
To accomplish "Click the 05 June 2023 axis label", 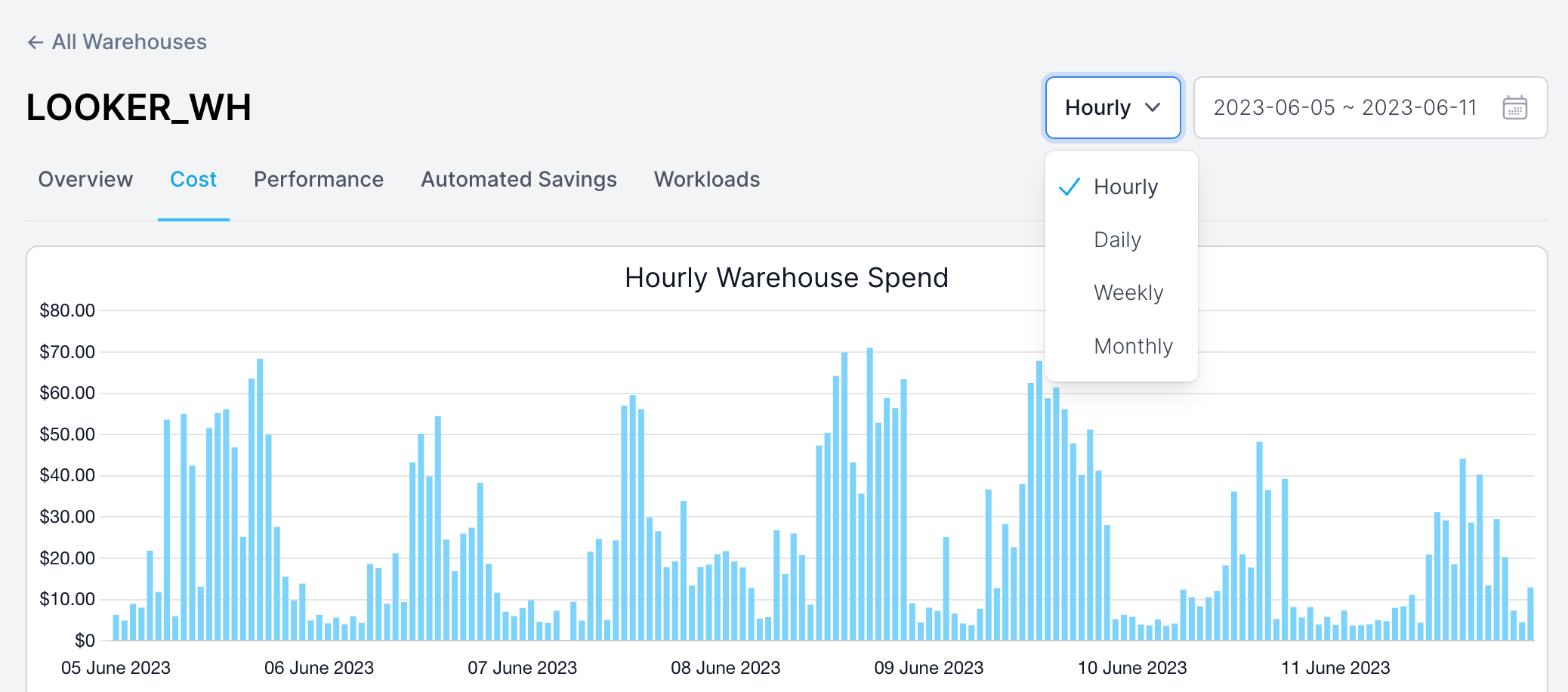I will (116, 668).
